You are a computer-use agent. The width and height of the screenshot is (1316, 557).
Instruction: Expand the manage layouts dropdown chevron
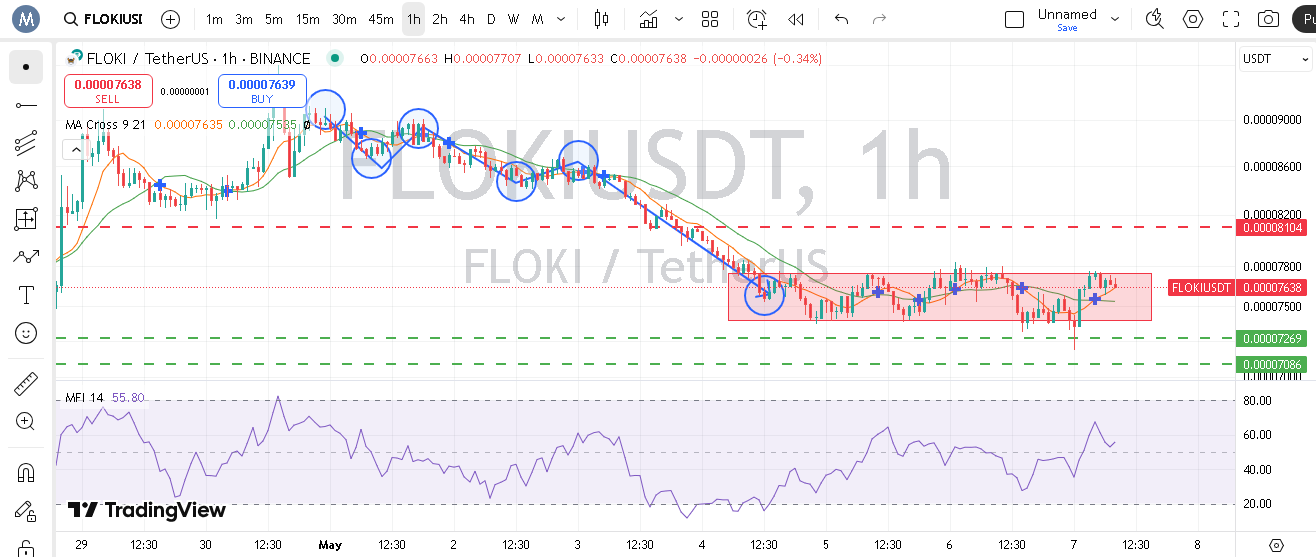point(1114,19)
